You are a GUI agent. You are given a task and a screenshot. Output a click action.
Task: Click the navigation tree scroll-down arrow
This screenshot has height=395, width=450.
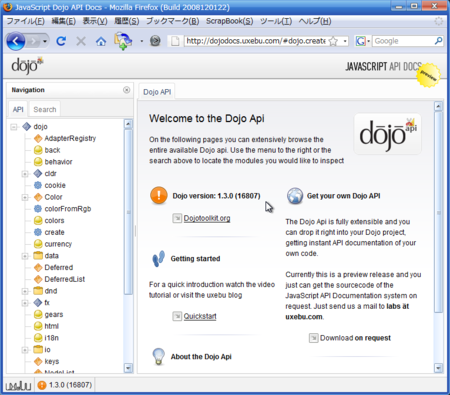coord(128,368)
